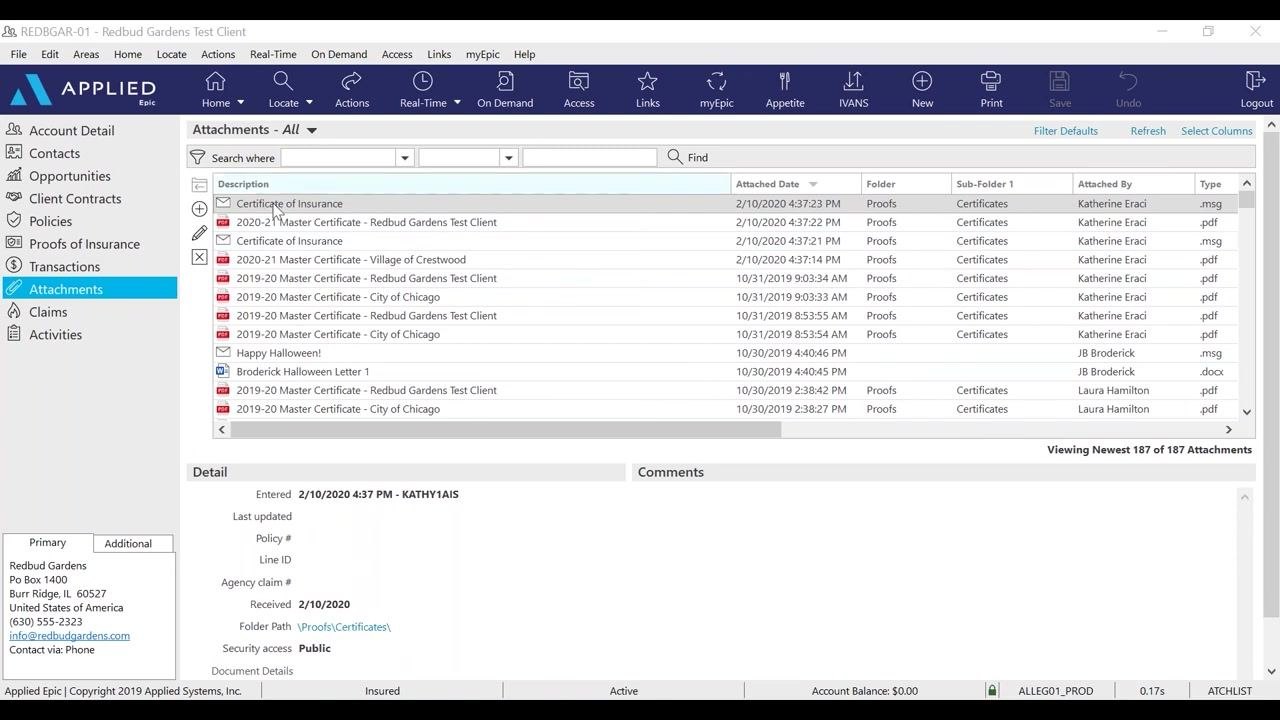This screenshot has height=720, width=1280.
Task: Open Proofs of Insurance in sidebar
Action: pos(84,244)
